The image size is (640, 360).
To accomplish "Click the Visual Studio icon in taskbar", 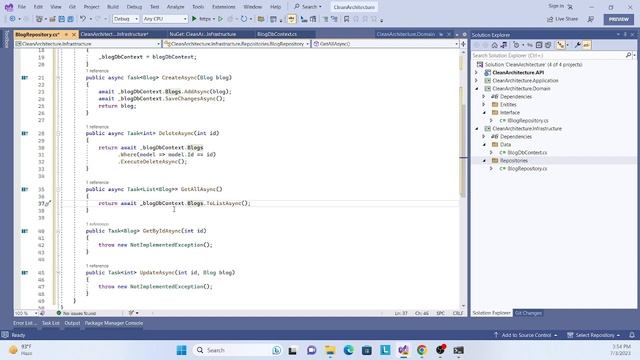I will [404, 350].
